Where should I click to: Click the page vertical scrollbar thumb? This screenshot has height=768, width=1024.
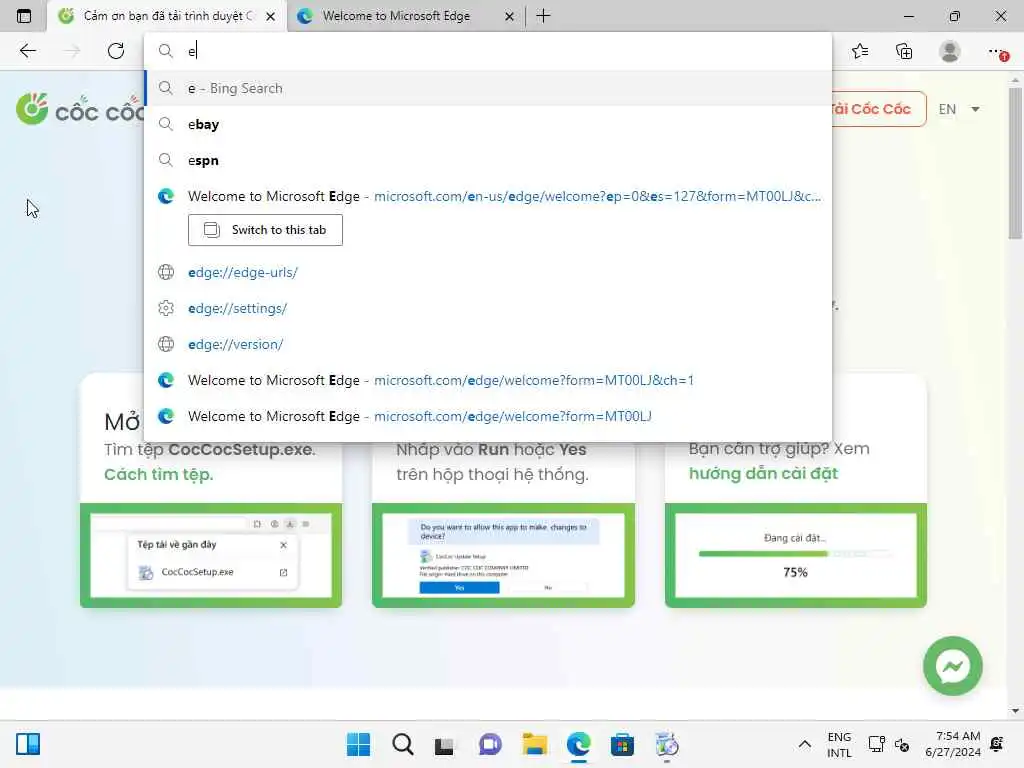click(x=1015, y=163)
